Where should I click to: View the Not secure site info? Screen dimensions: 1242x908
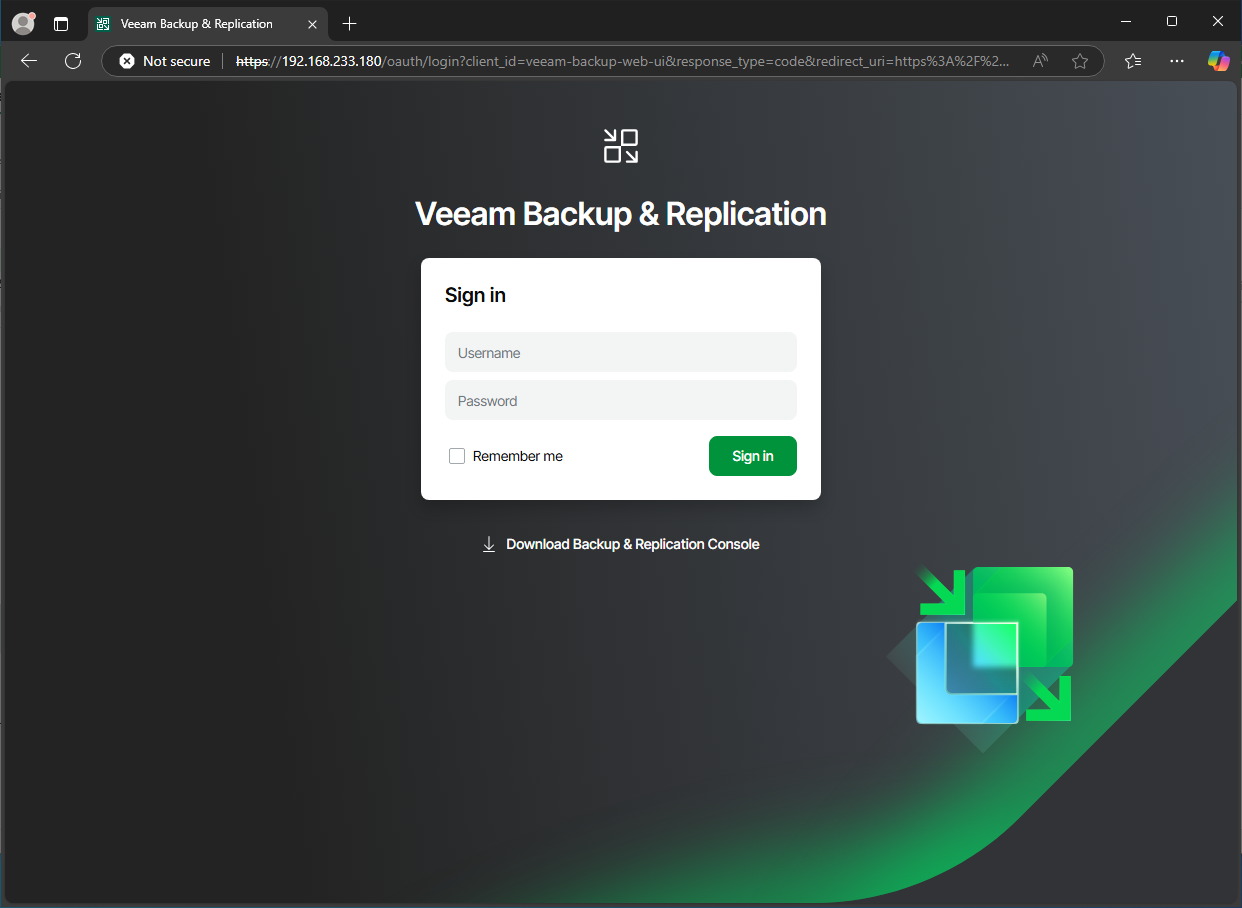pos(165,61)
